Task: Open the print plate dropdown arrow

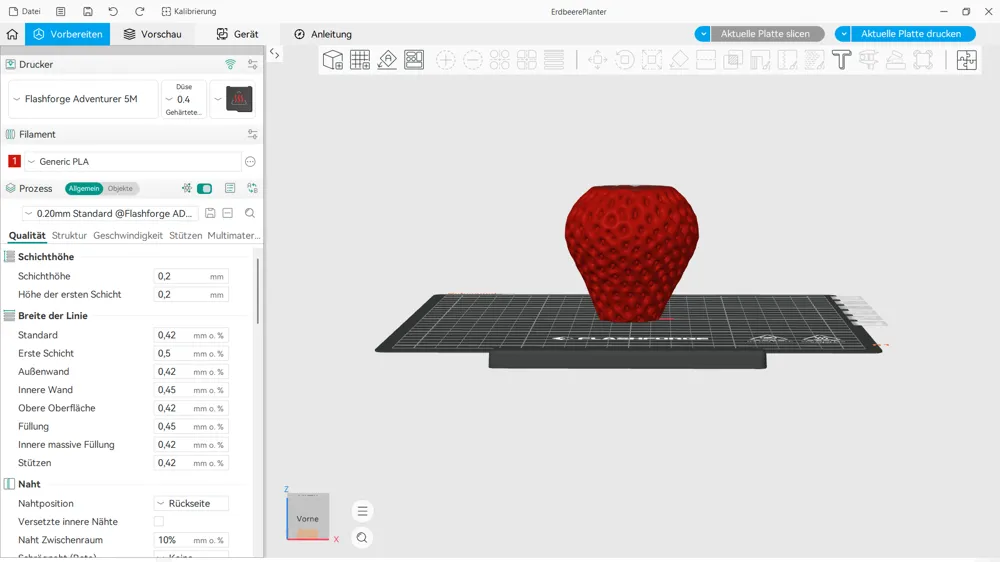Action: point(843,34)
